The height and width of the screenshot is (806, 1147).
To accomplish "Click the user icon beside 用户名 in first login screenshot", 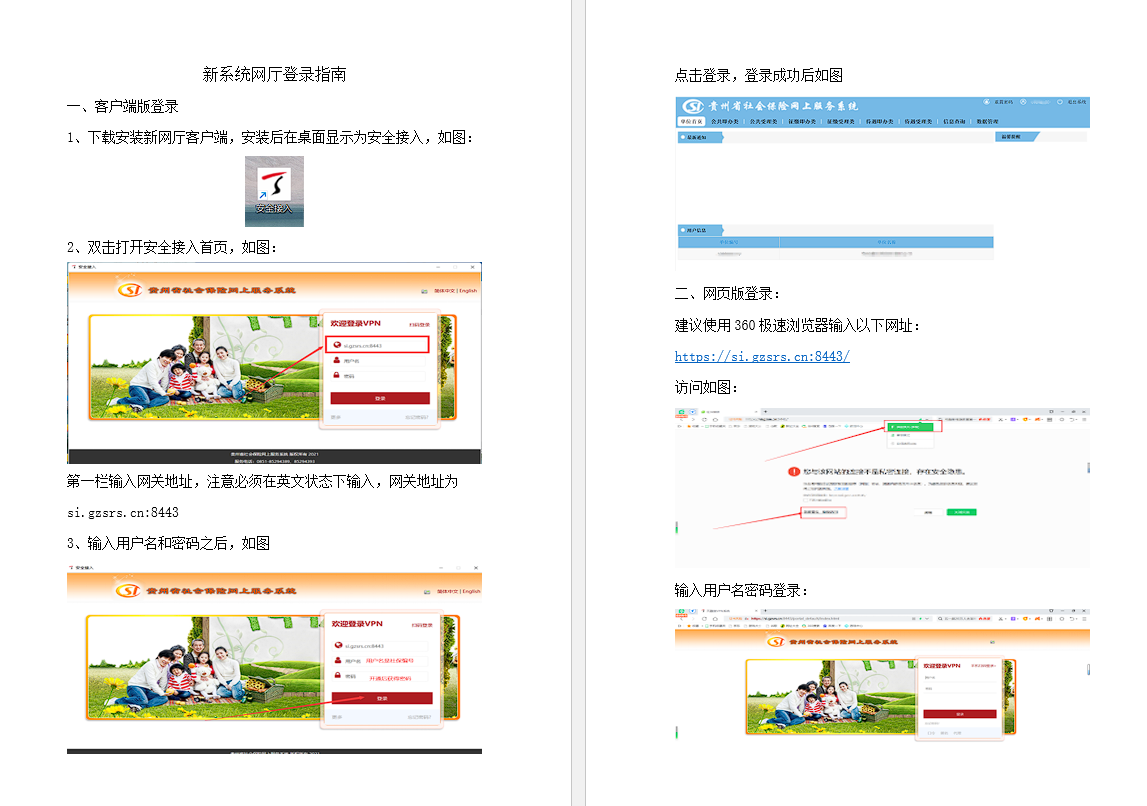I will pos(337,360).
